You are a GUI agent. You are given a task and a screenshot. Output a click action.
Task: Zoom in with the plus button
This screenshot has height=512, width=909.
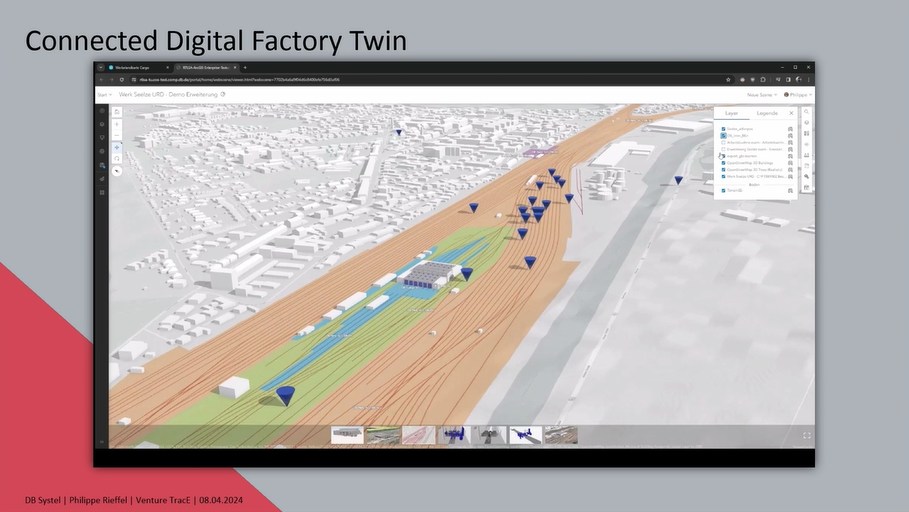[117, 124]
